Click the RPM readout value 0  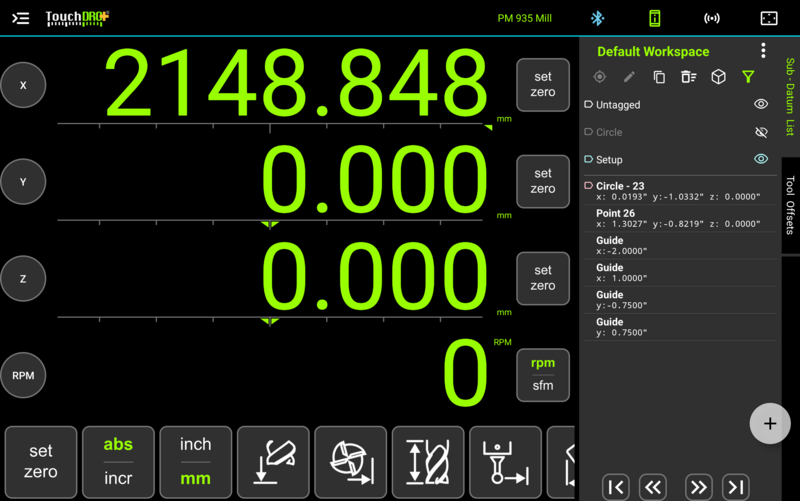(465, 372)
